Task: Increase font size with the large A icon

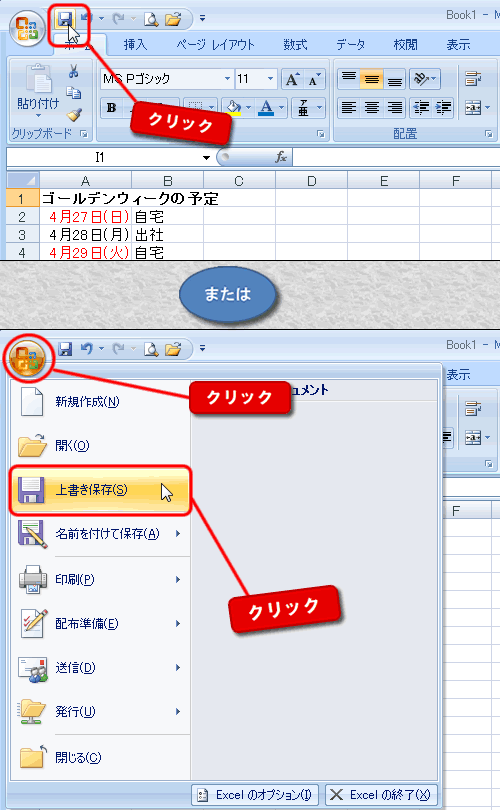Action: pyautogui.click(x=292, y=79)
